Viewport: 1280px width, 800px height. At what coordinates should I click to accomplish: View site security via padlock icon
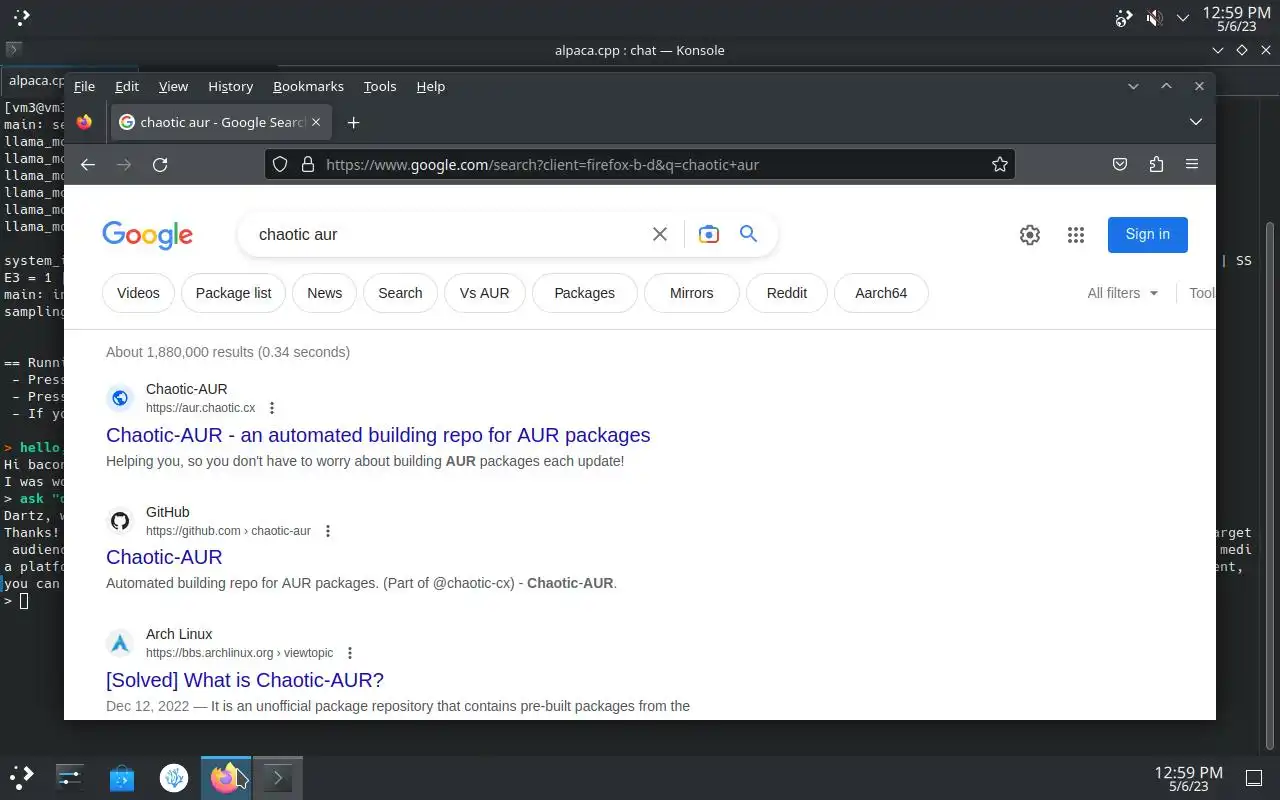[x=307, y=164]
